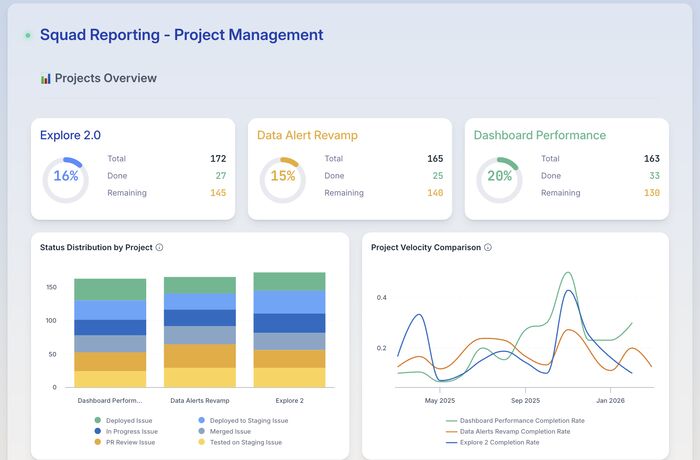Click the Squad Reporting - Project Management heading
700x460 pixels.
[x=182, y=35]
